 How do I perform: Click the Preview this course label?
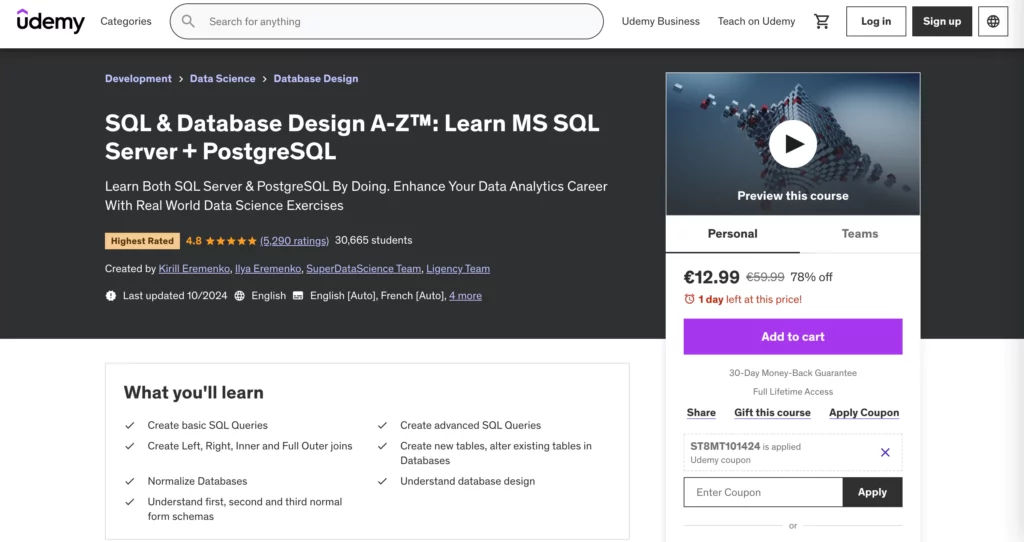pos(793,196)
